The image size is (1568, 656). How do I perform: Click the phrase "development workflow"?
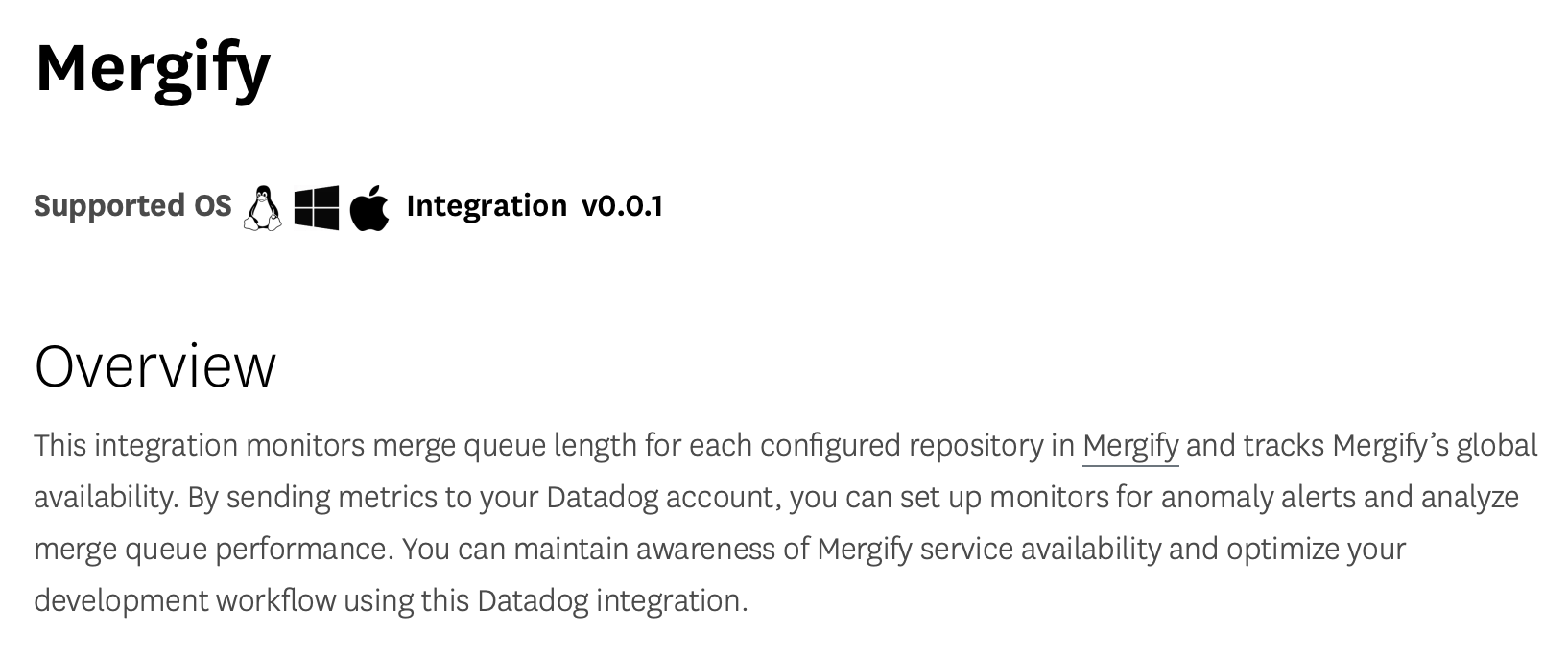click(x=185, y=601)
